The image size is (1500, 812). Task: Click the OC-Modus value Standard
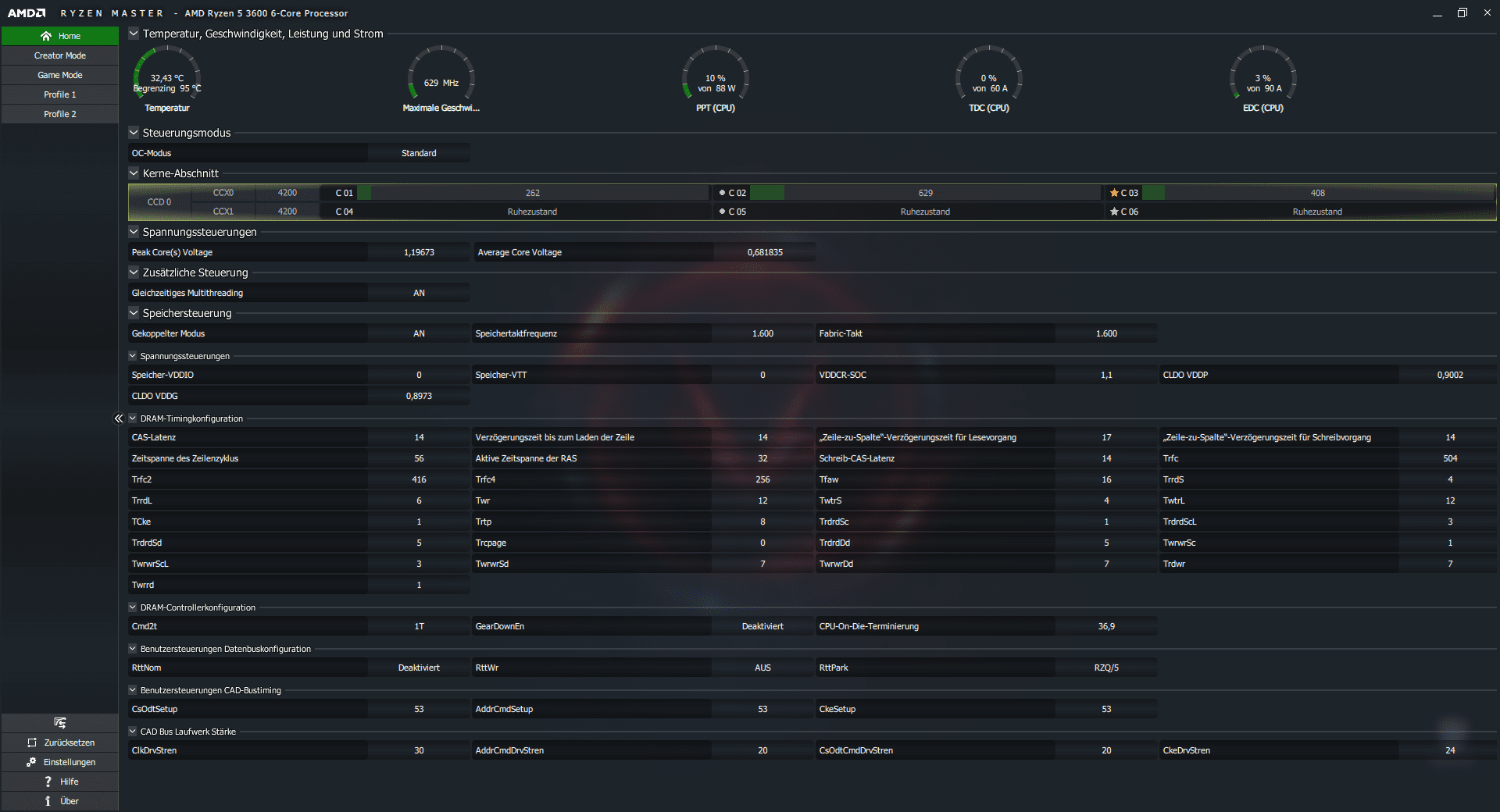(x=419, y=153)
